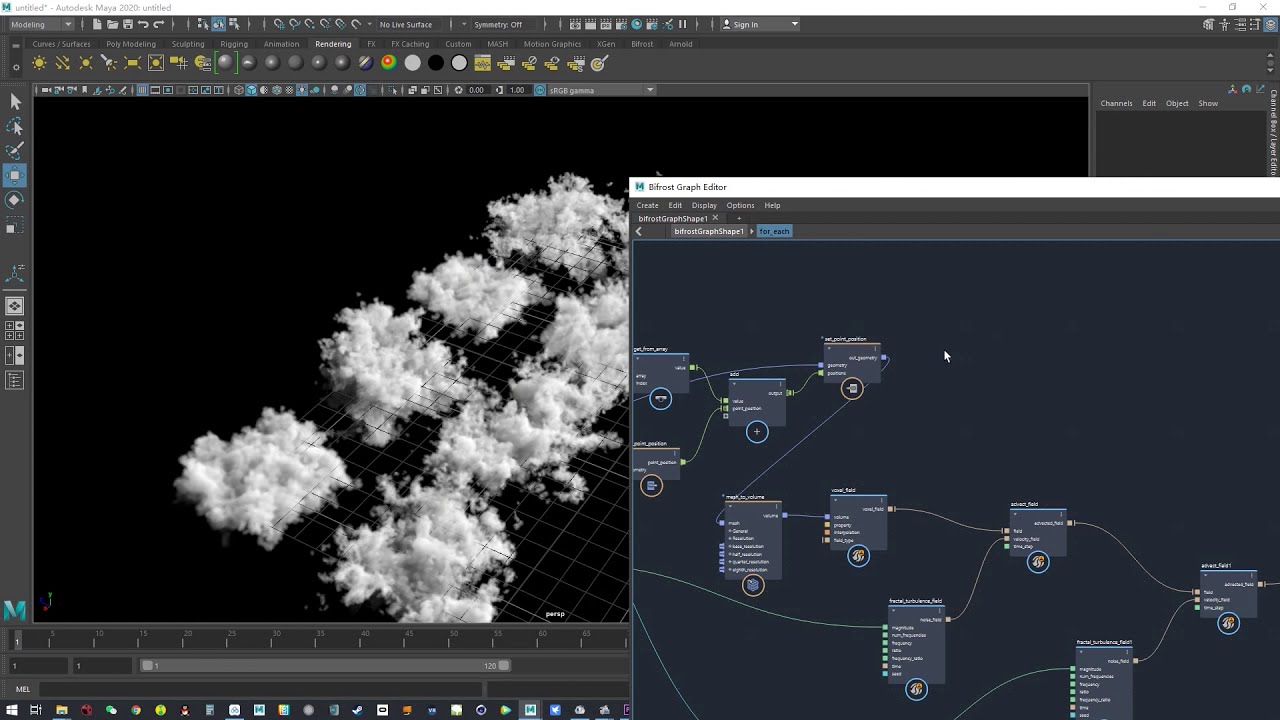Click the for_each breadcrumb in the Bifrost editor
This screenshot has height=720, width=1280.
(775, 231)
